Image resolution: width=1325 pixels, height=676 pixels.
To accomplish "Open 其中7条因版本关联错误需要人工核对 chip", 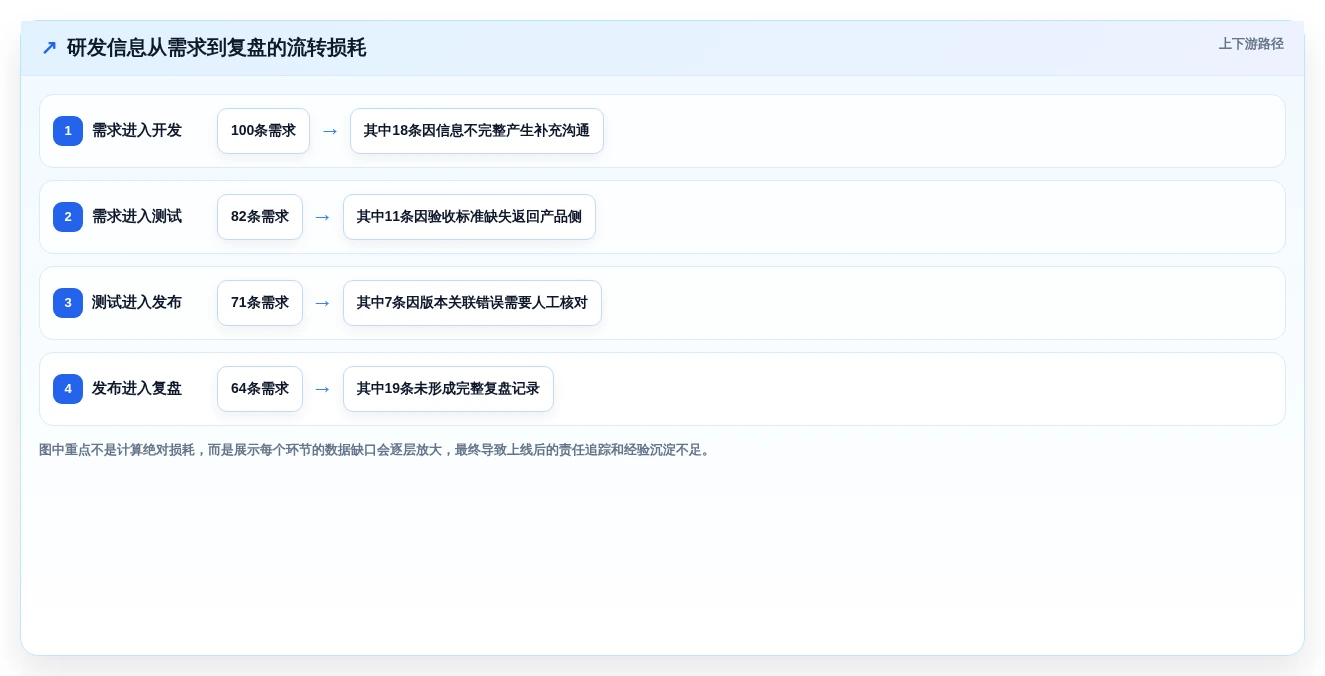I will (x=472, y=303).
